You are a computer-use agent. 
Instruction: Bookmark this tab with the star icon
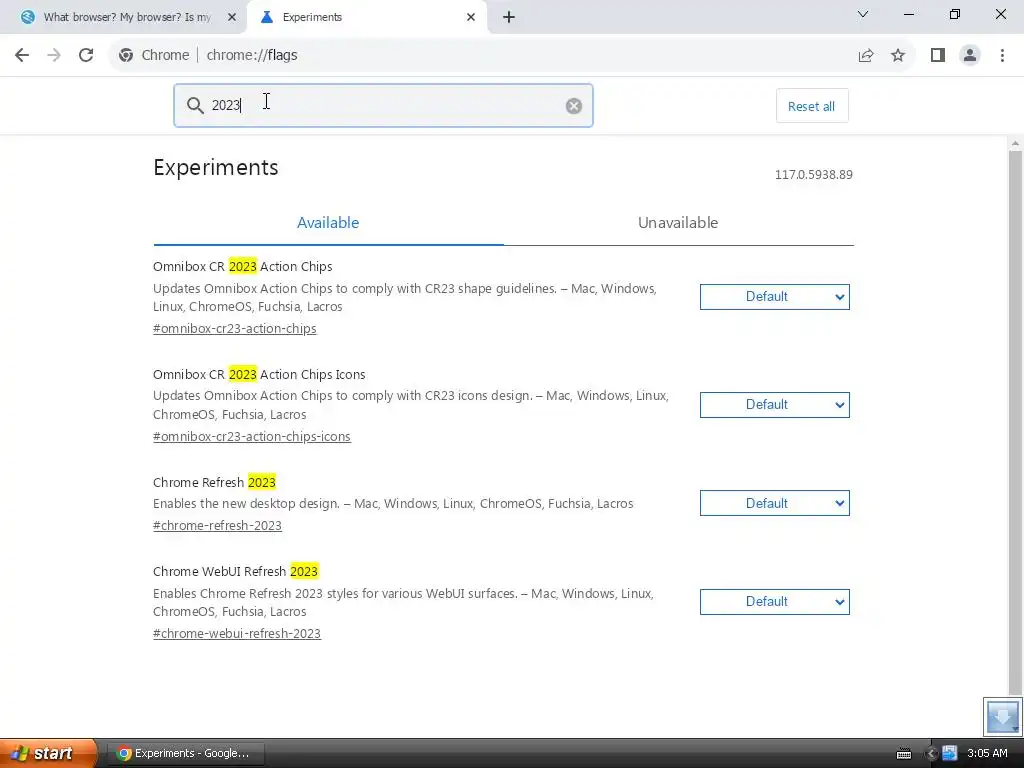pyautogui.click(x=898, y=56)
